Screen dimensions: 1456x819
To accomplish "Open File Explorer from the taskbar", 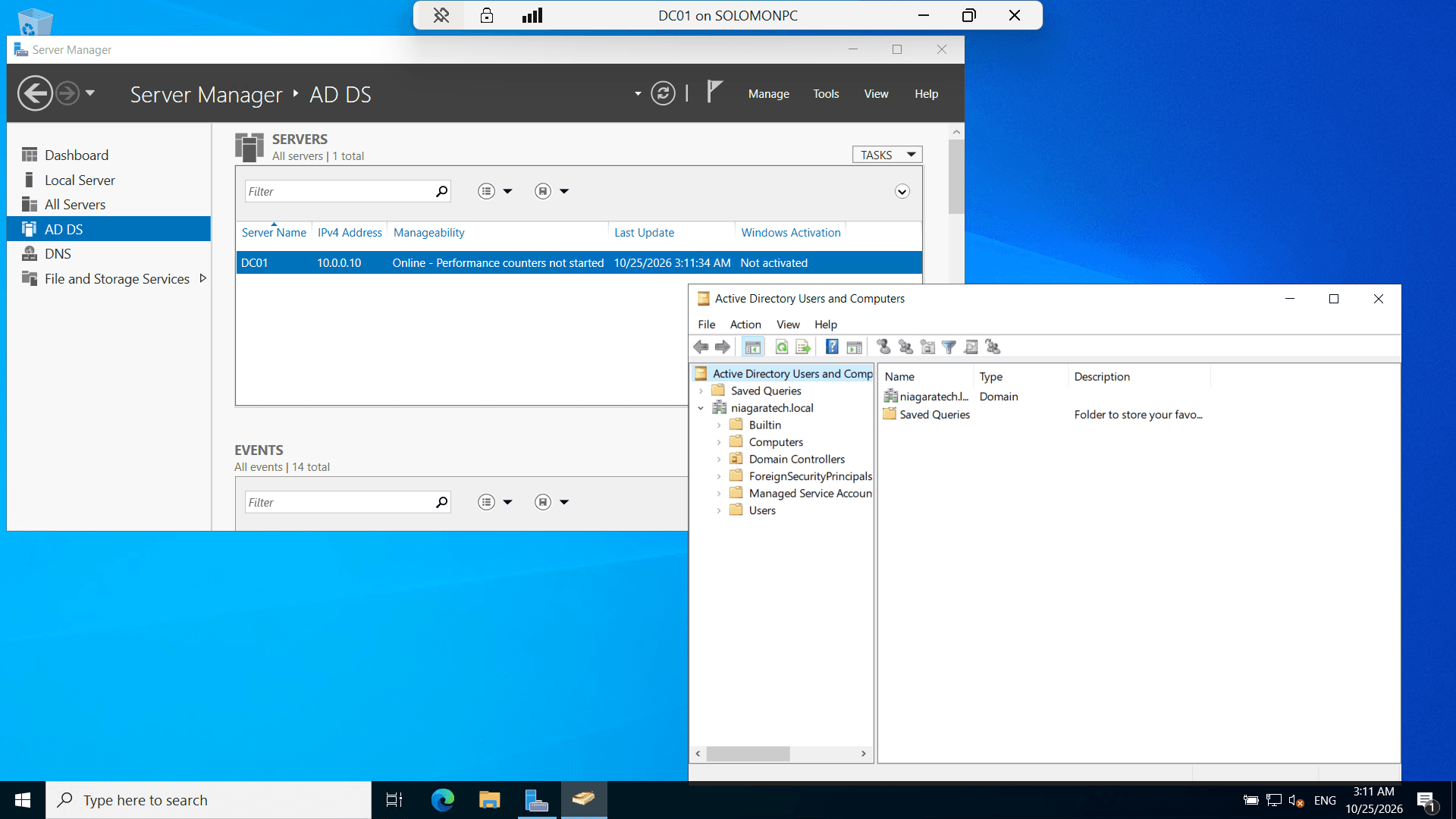I will pyautogui.click(x=490, y=800).
